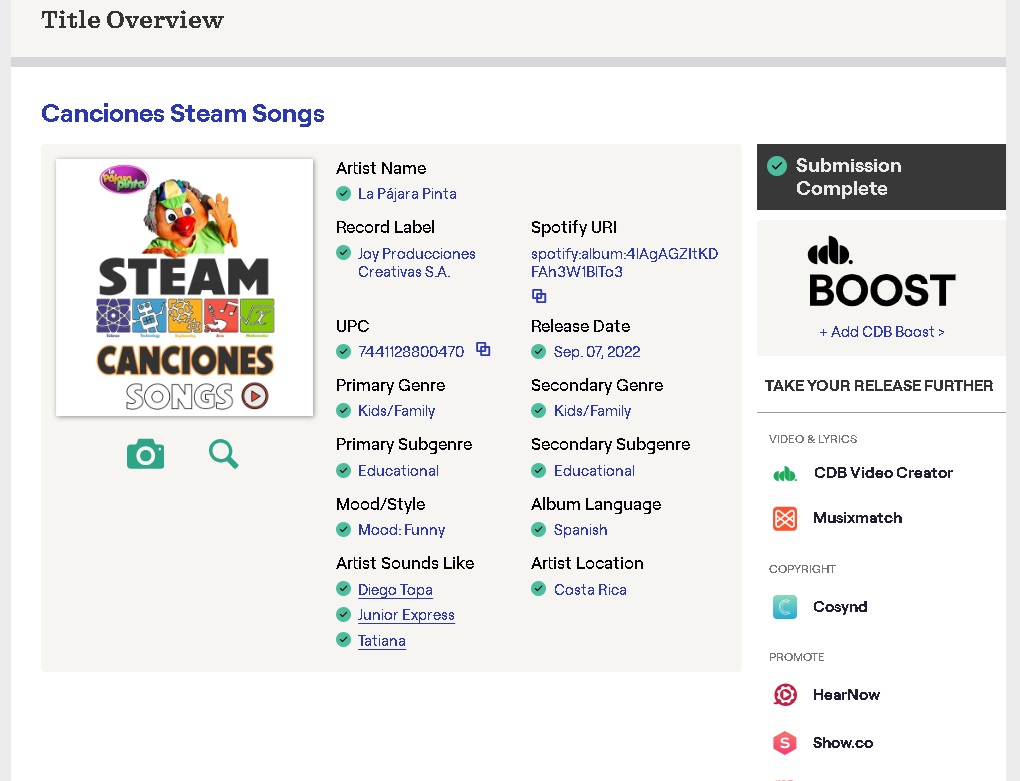The height and width of the screenshot is (781, 1020).
Task: Select the La Pájara Pinta artist name
Action: pyautogui.click(x=407, y=194)
